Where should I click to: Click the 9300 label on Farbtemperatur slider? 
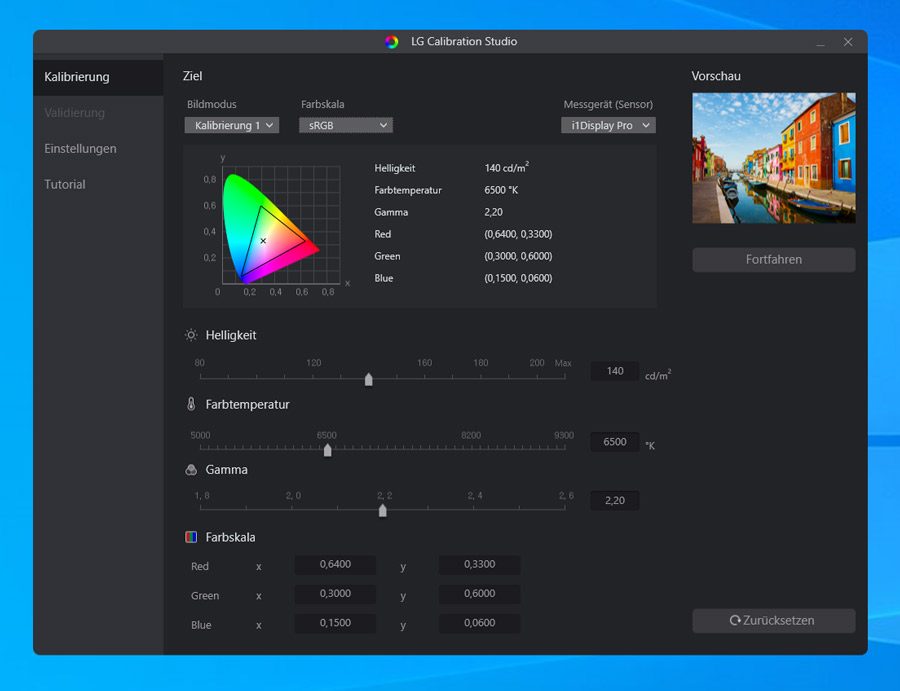click(564, 435)
